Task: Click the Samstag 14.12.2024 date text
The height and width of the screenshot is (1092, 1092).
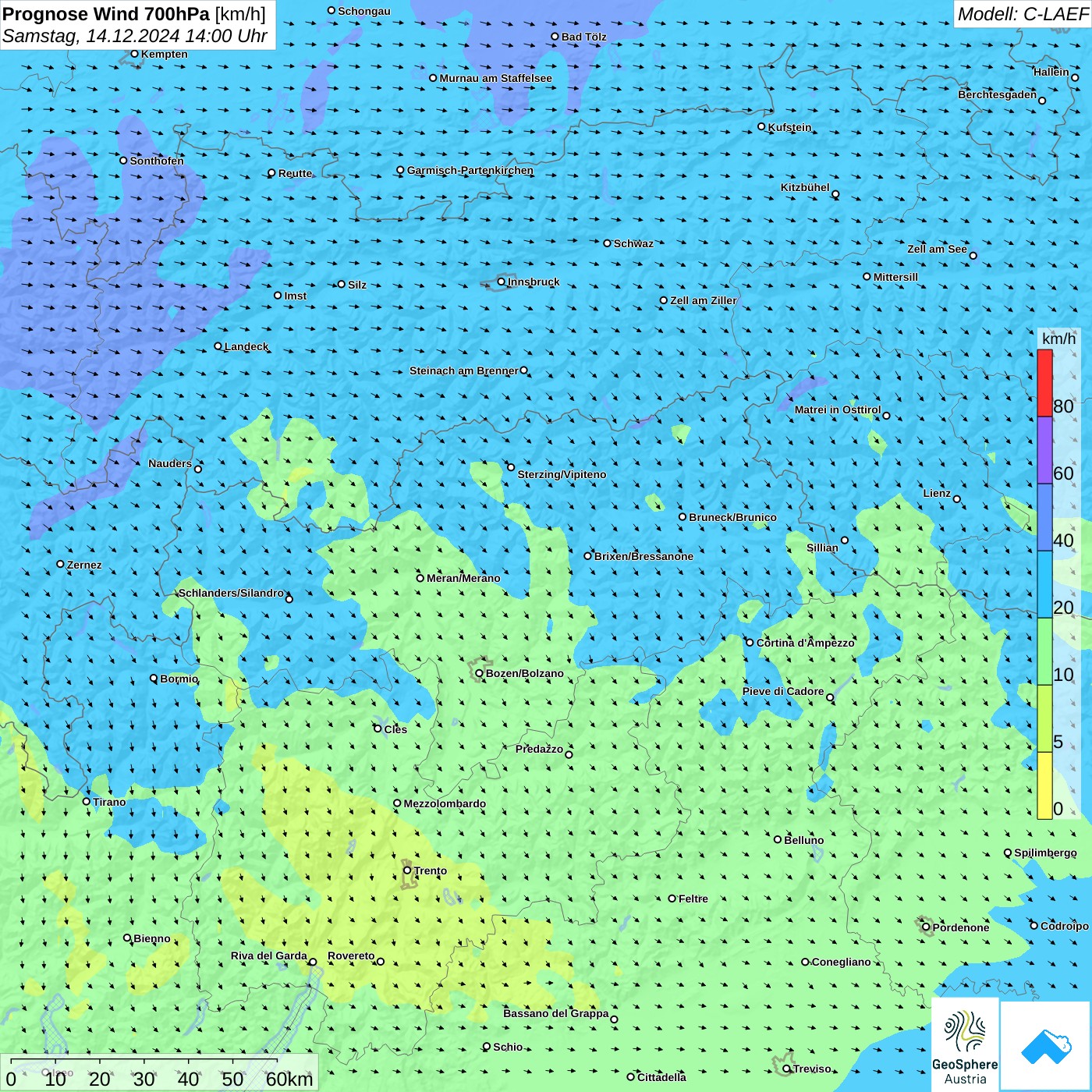Action: 135,36
